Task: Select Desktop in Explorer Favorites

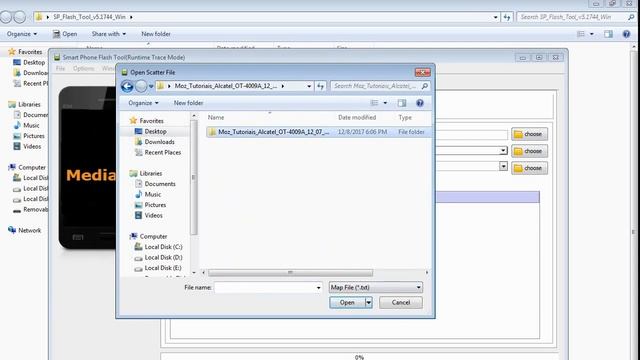Action: (34, 62)
